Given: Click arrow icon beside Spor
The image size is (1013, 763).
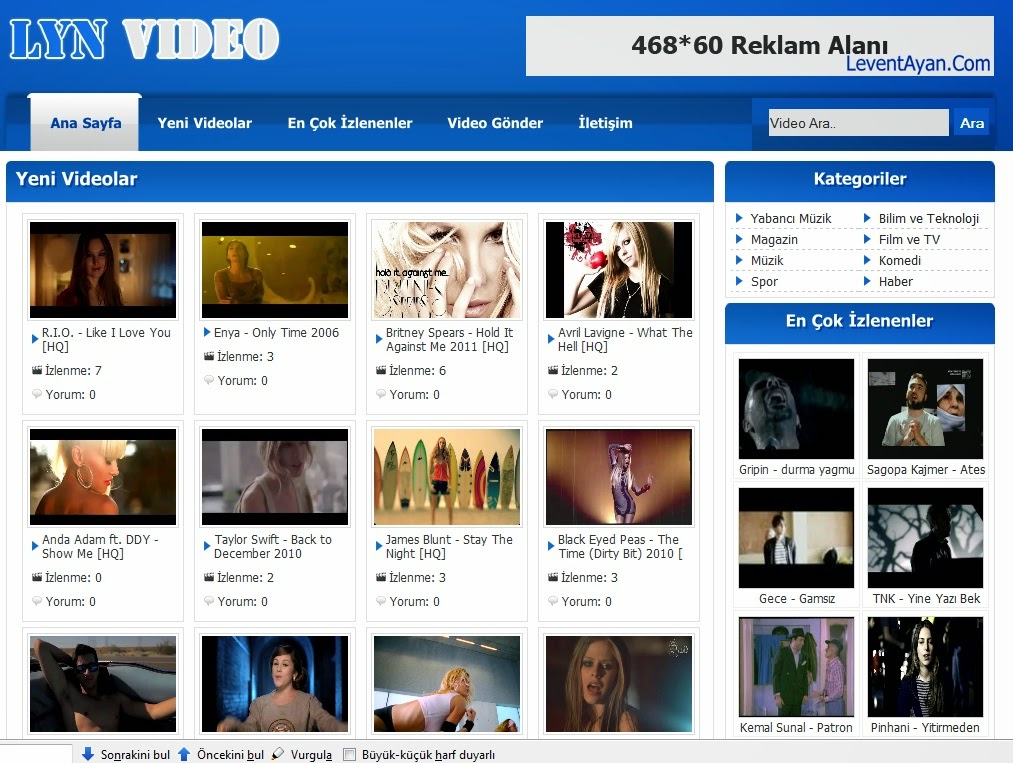Looking at the screenshot, I should point(739,281).
